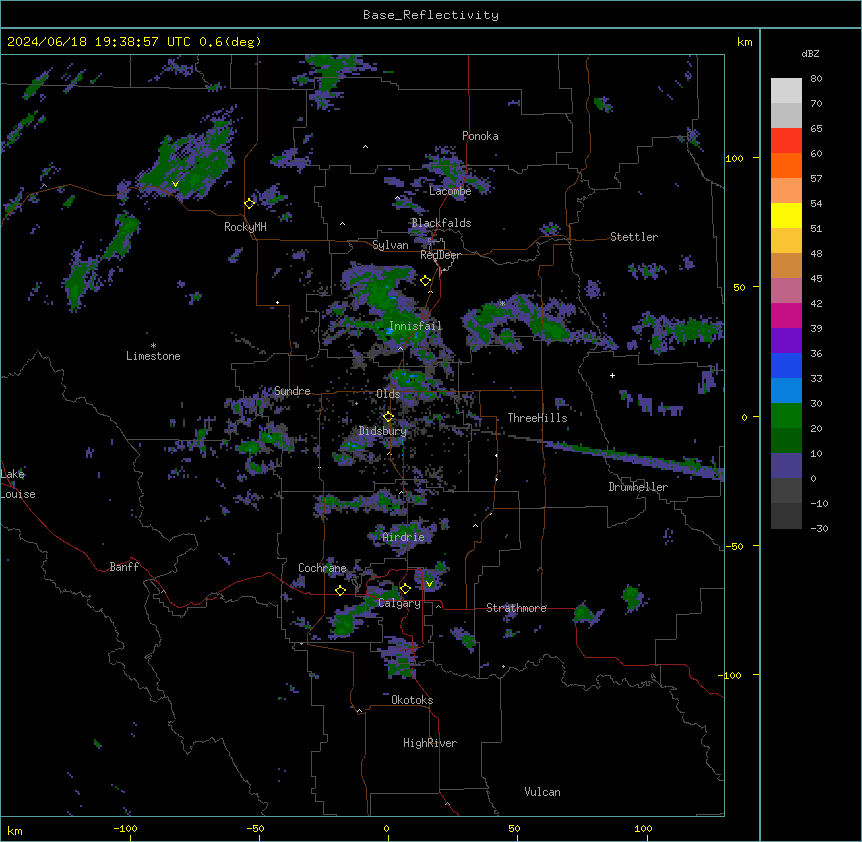Click the asterisk marker above Limestone
This screenshot has width=862, height=842.
(x=153, y=346)
